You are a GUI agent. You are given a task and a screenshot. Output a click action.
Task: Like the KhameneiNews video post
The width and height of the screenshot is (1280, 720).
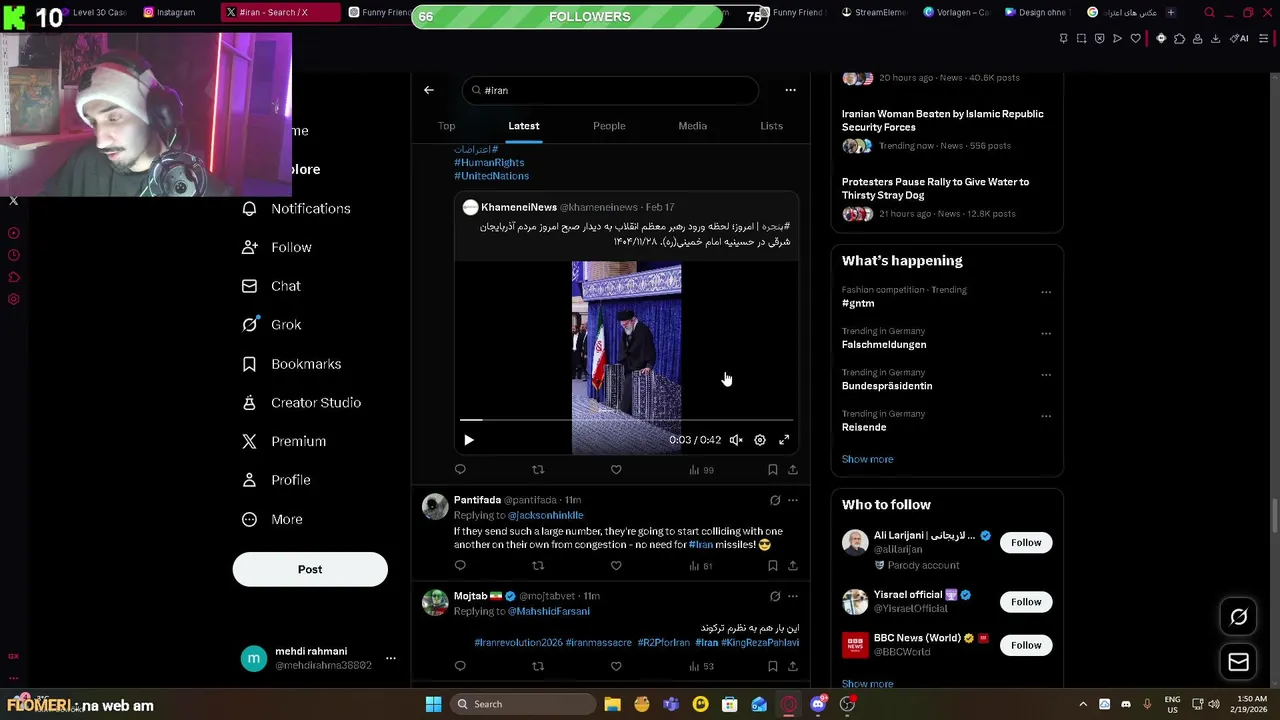[616, 469]
